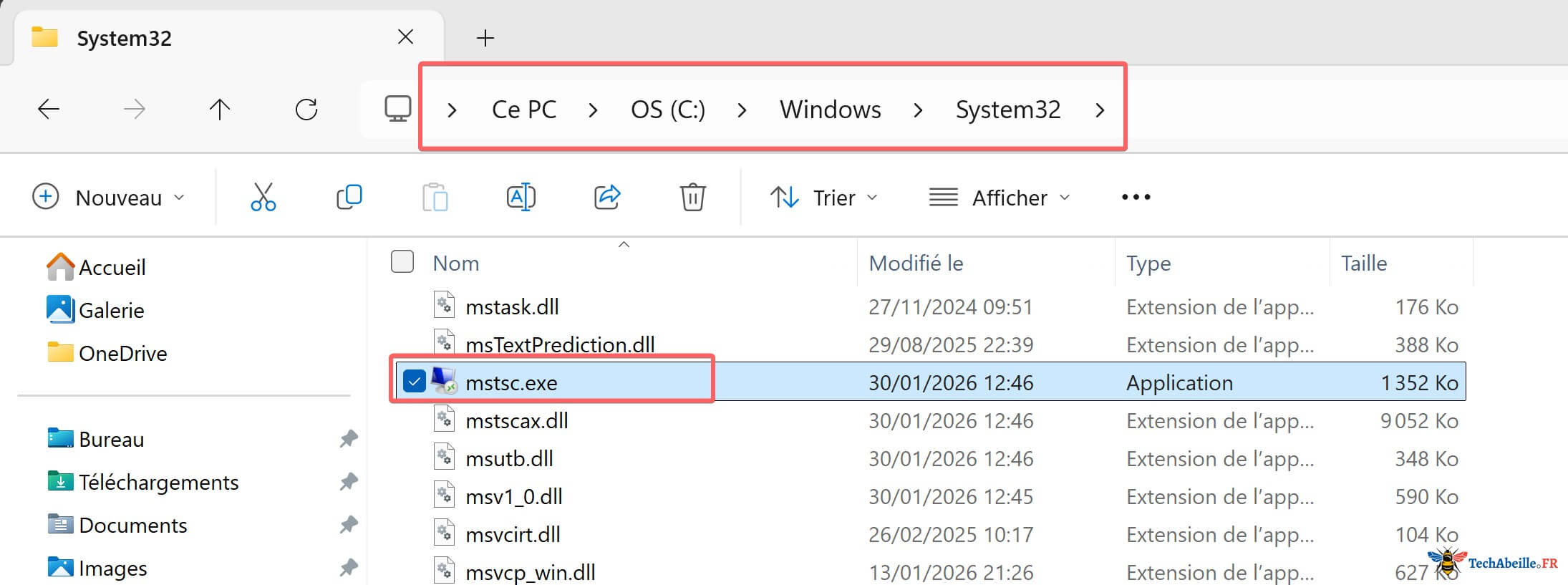1568x585 pixels.
Task: Select the msvcp_win.dll file
Action: click(531, 572)
